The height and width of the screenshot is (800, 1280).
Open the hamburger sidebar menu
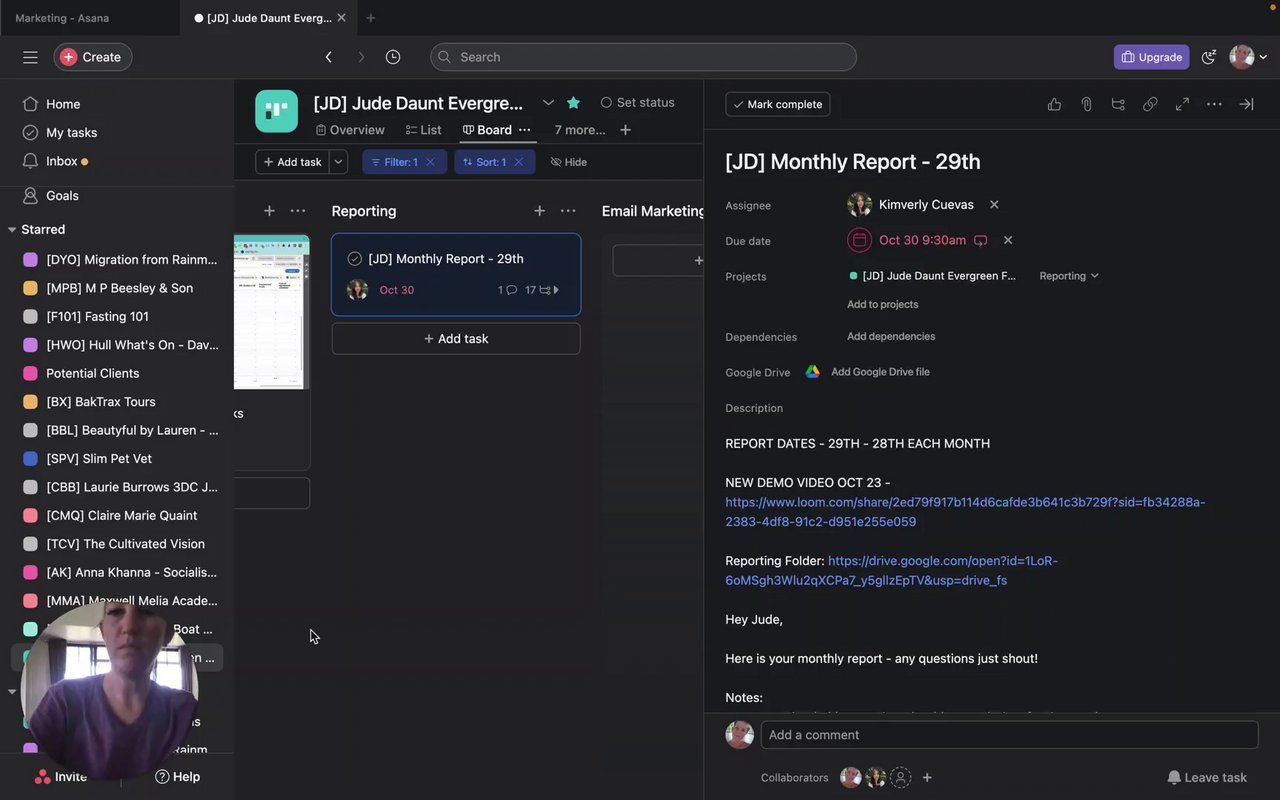30,57
